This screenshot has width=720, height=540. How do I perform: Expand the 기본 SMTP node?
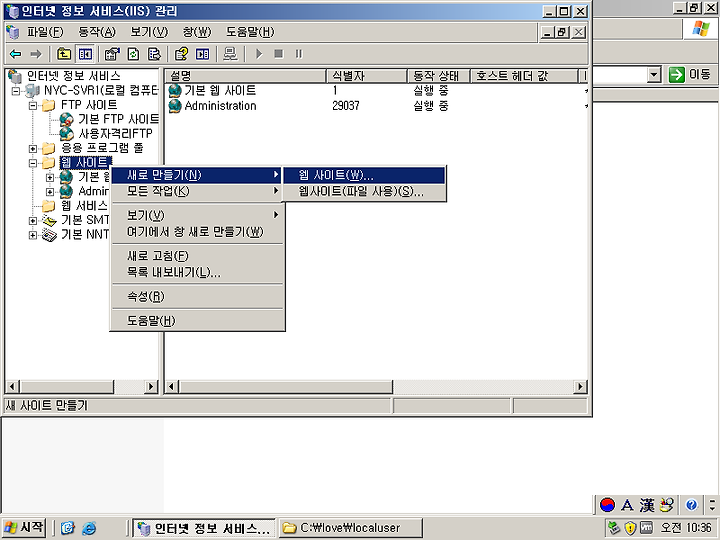pyautogui.click(x=33, y=221)
